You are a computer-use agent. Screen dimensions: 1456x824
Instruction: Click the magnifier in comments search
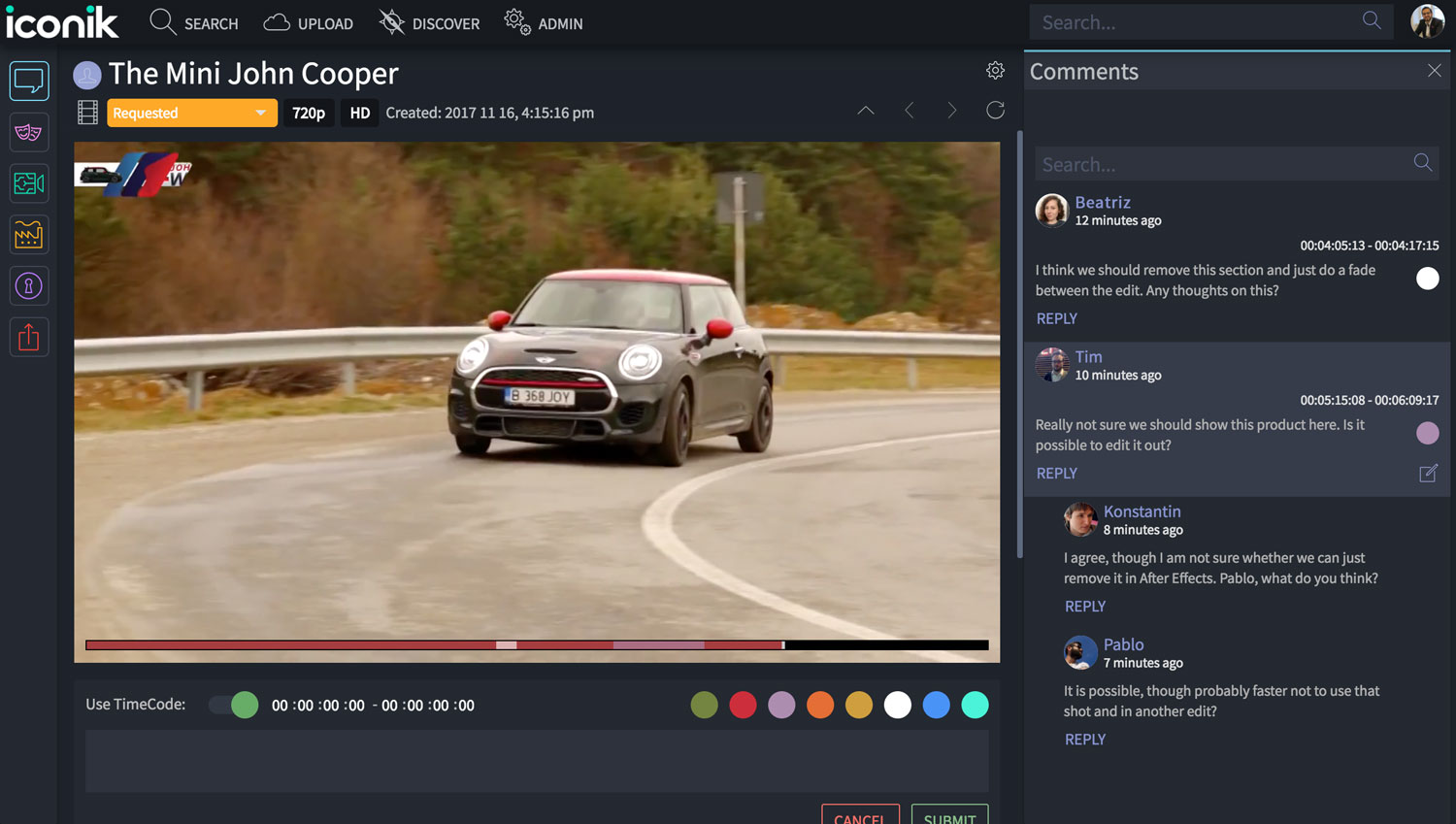coord(1422,163)
